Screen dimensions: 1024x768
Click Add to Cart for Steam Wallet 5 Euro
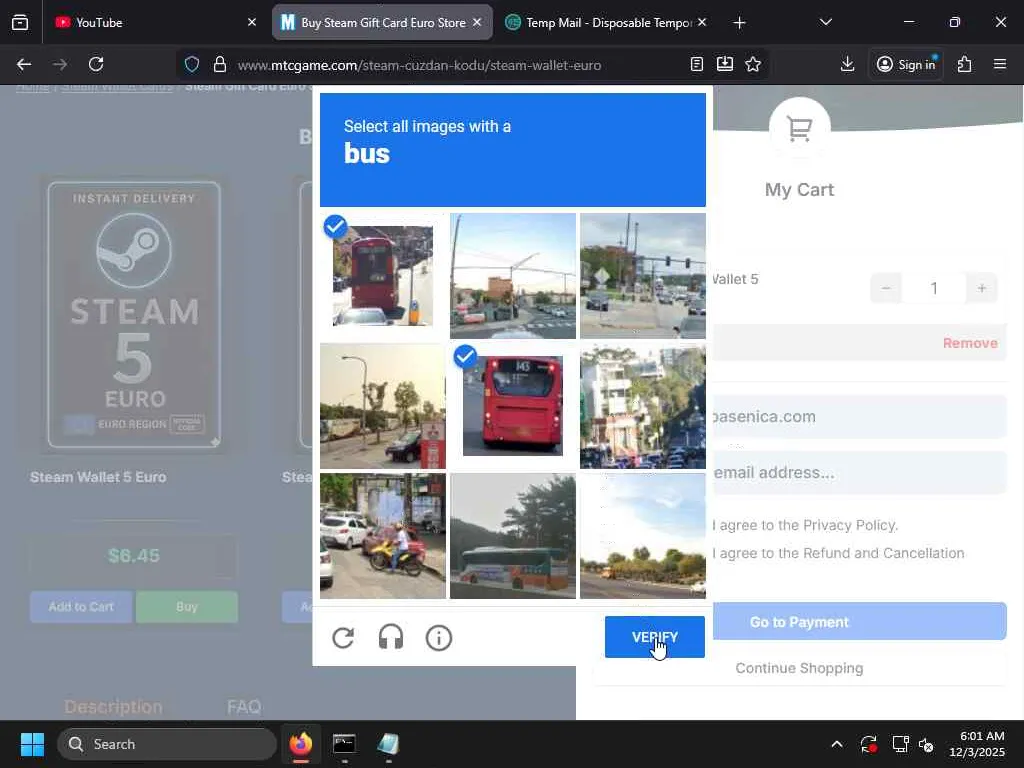(x=81, y=607)
